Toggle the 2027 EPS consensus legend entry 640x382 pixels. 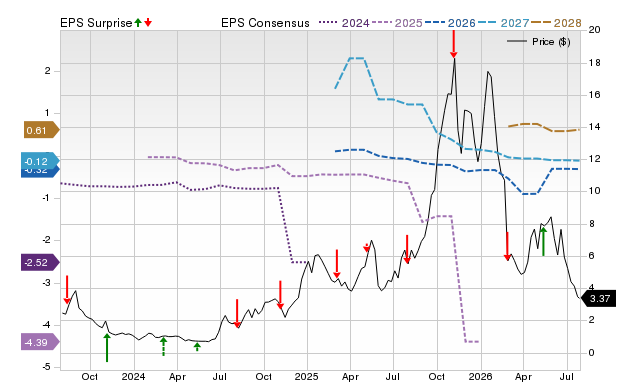[503, 23]
